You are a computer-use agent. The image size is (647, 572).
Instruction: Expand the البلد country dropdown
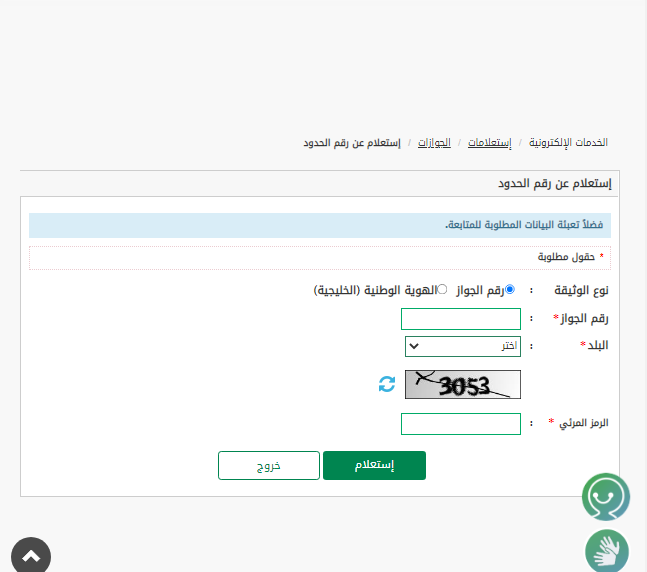tap(462, 346)
